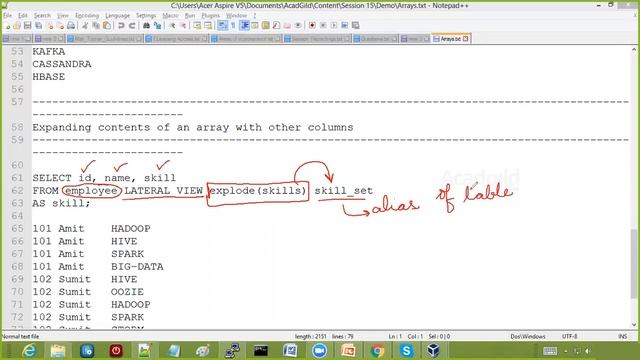Select the Arrays.txt tab
640x360 pixels.
click(451, 39)
